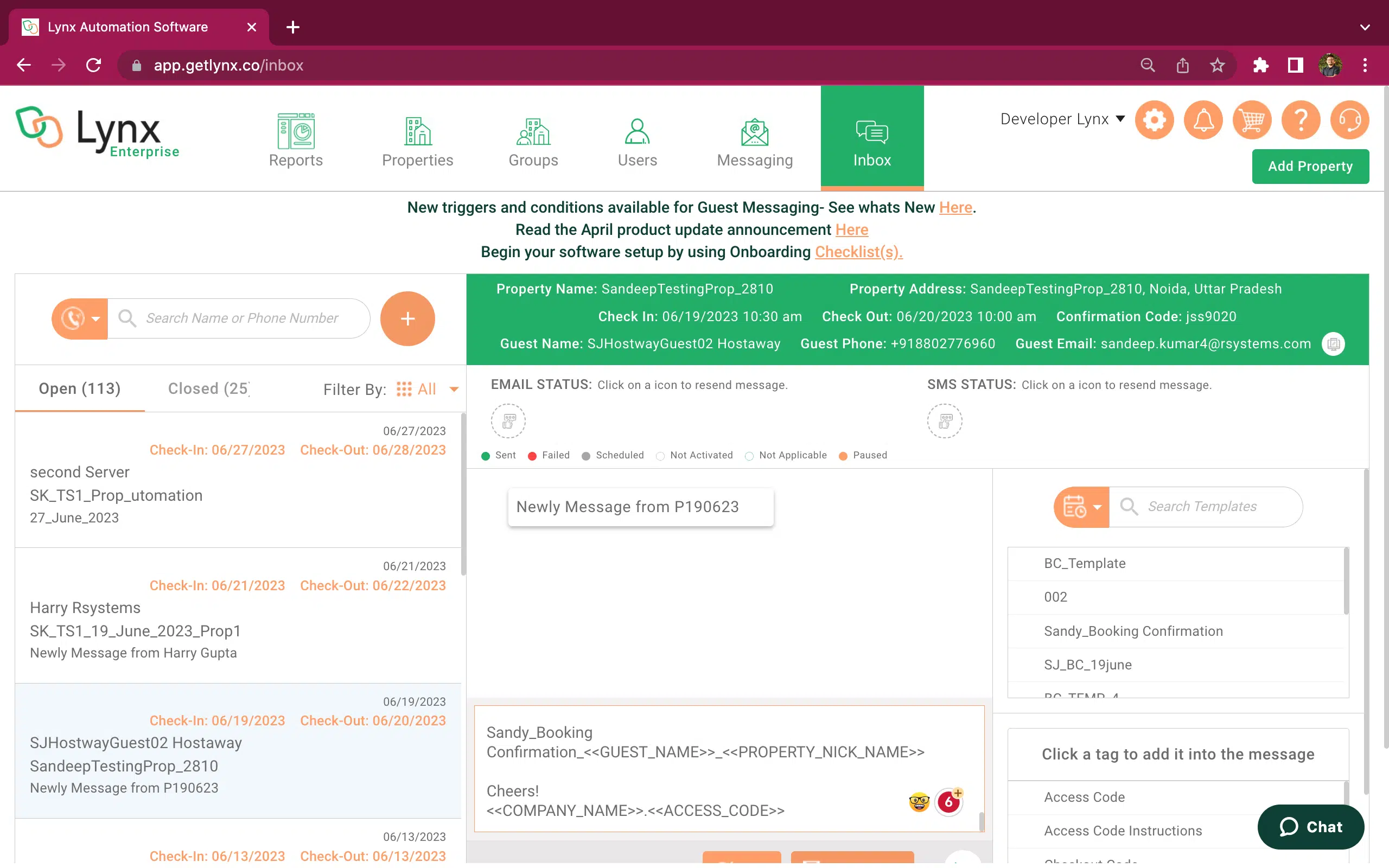This screenshot has height=868, width=1389.
Task: Select the Inbox tab
Action: coord(872,138)
